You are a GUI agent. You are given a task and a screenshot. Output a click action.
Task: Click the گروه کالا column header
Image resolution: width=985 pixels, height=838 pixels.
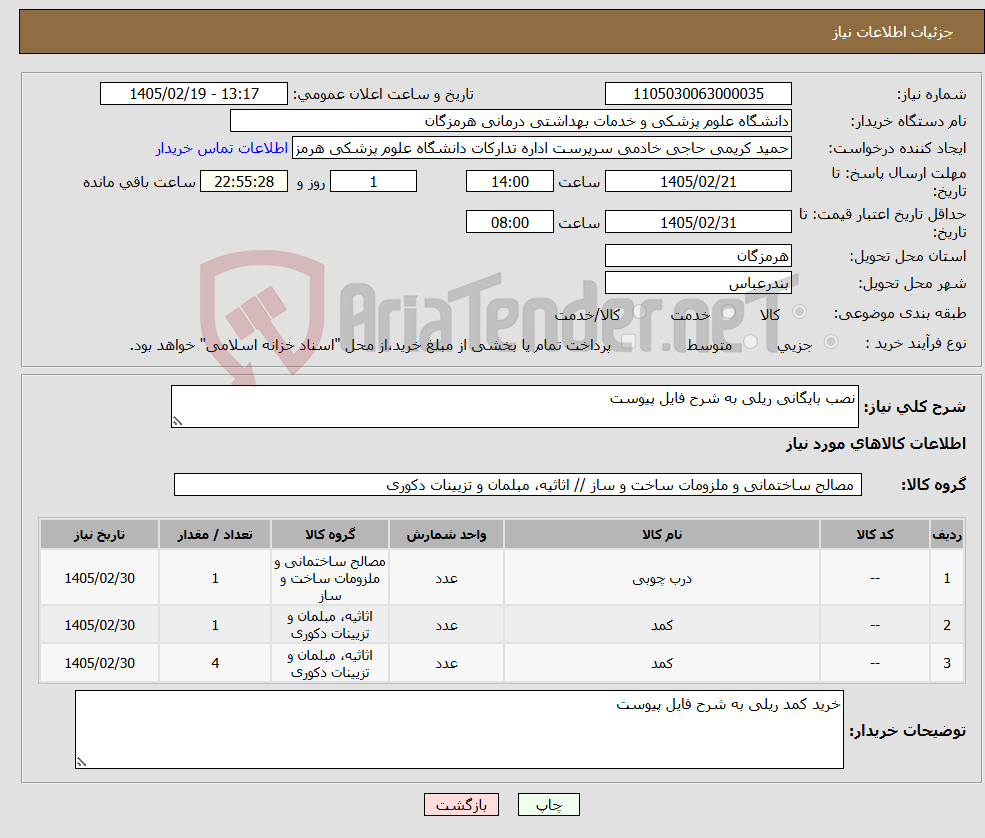[x=330, y=534]
